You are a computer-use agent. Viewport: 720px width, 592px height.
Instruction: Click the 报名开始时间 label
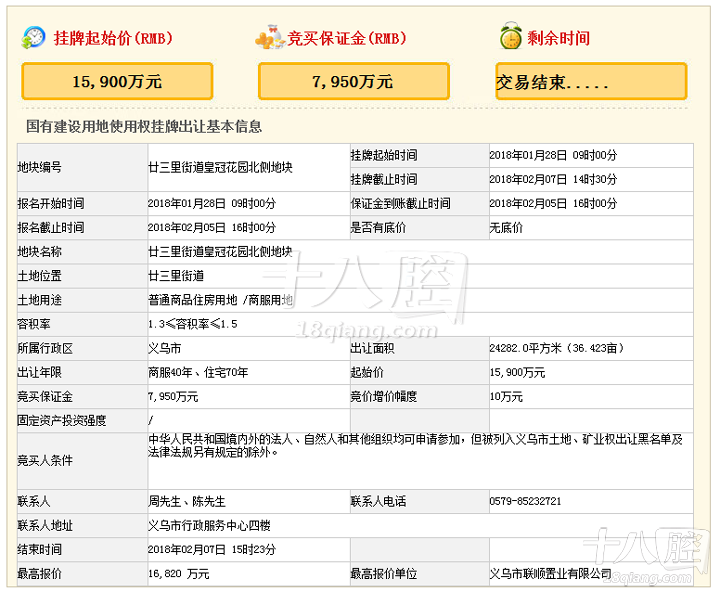click(x=51, y=203)
